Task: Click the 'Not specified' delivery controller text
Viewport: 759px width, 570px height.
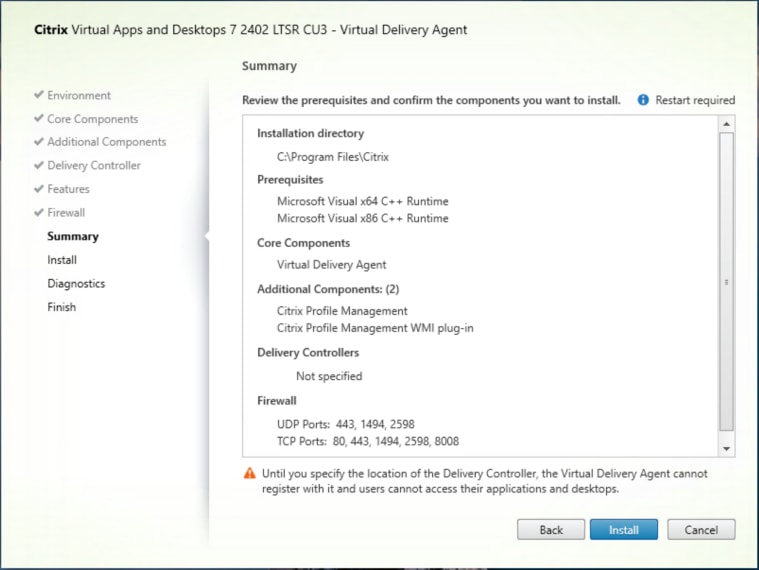Action: pyautogui.click(x=329, y=376)
